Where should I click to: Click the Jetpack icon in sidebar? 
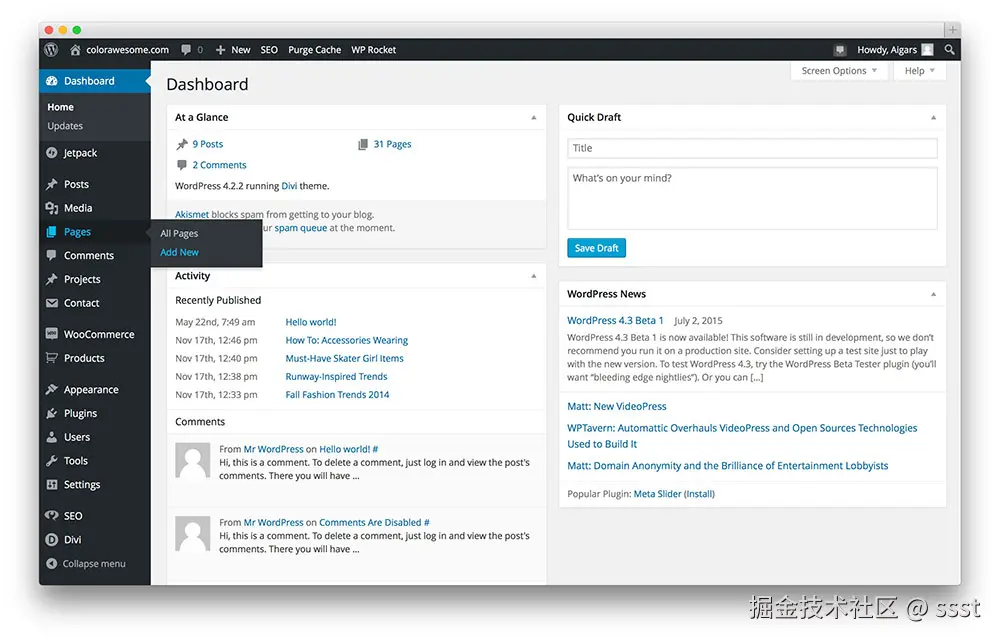click(52, 153)
